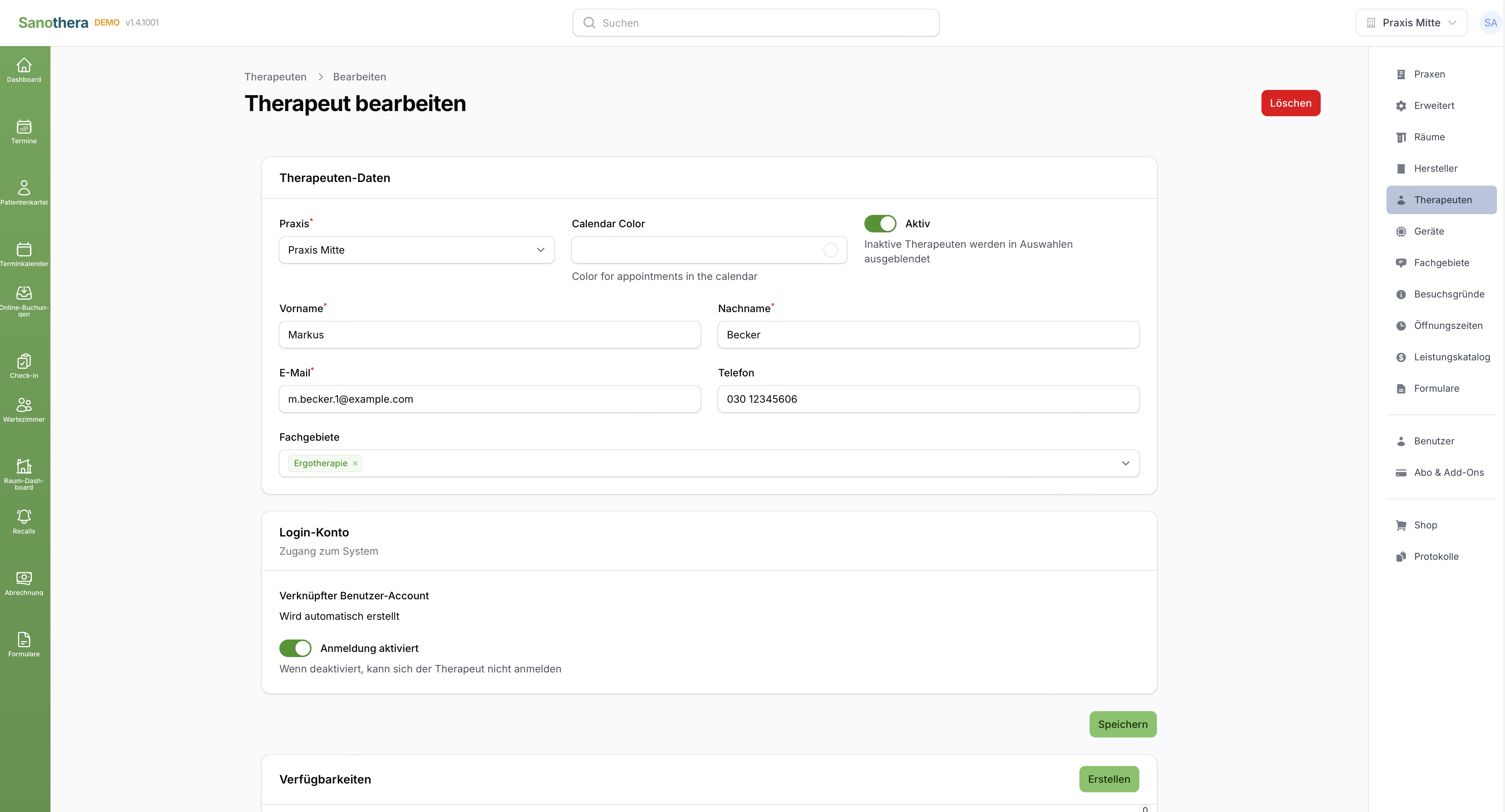Click the Geräte chip icon
The width and height of the screenshot is (1505, 812).
tap(1401, 231)
